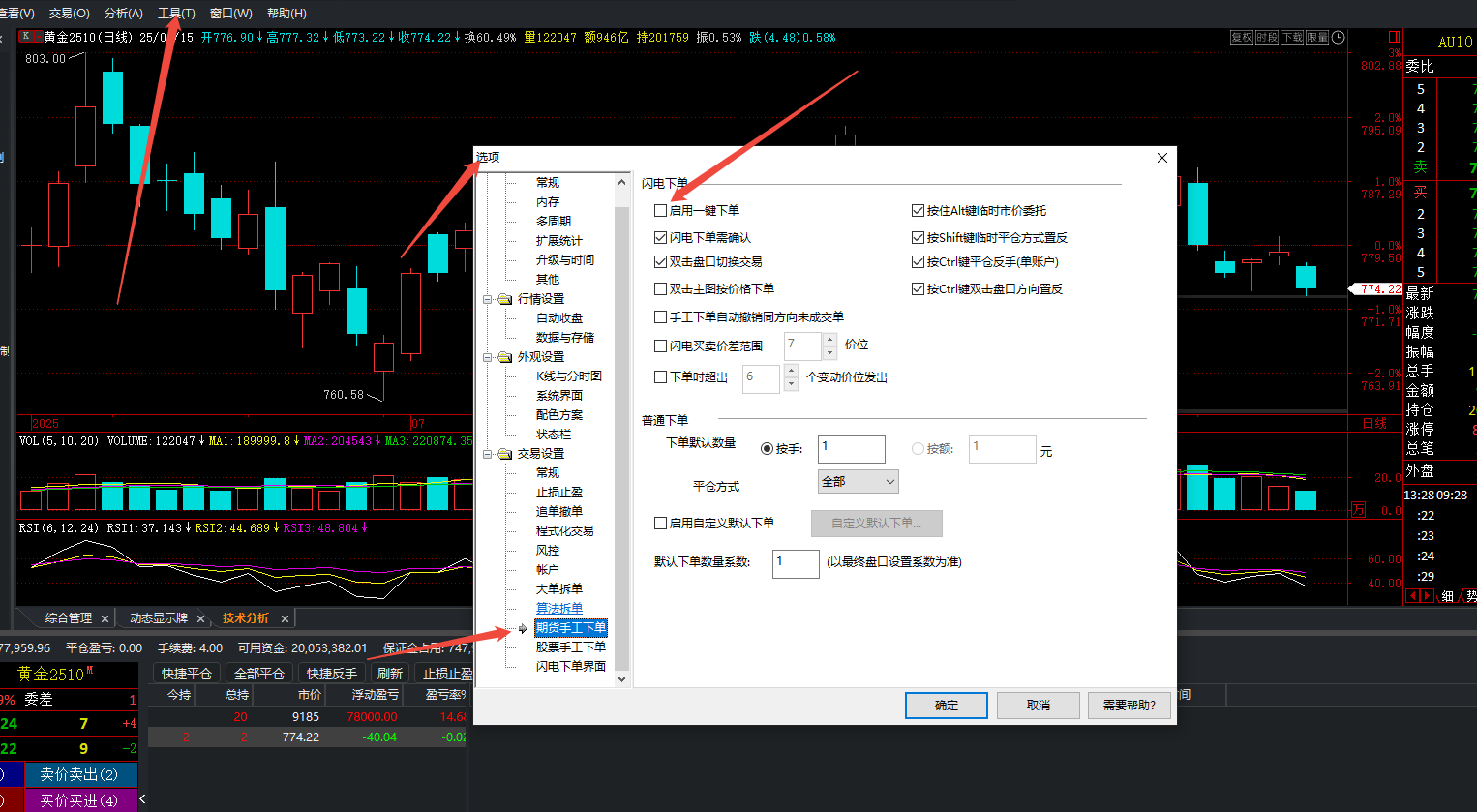1477x812 pixels.
Task: Click the options tree scroll up arrow
Action: (622, 182)
